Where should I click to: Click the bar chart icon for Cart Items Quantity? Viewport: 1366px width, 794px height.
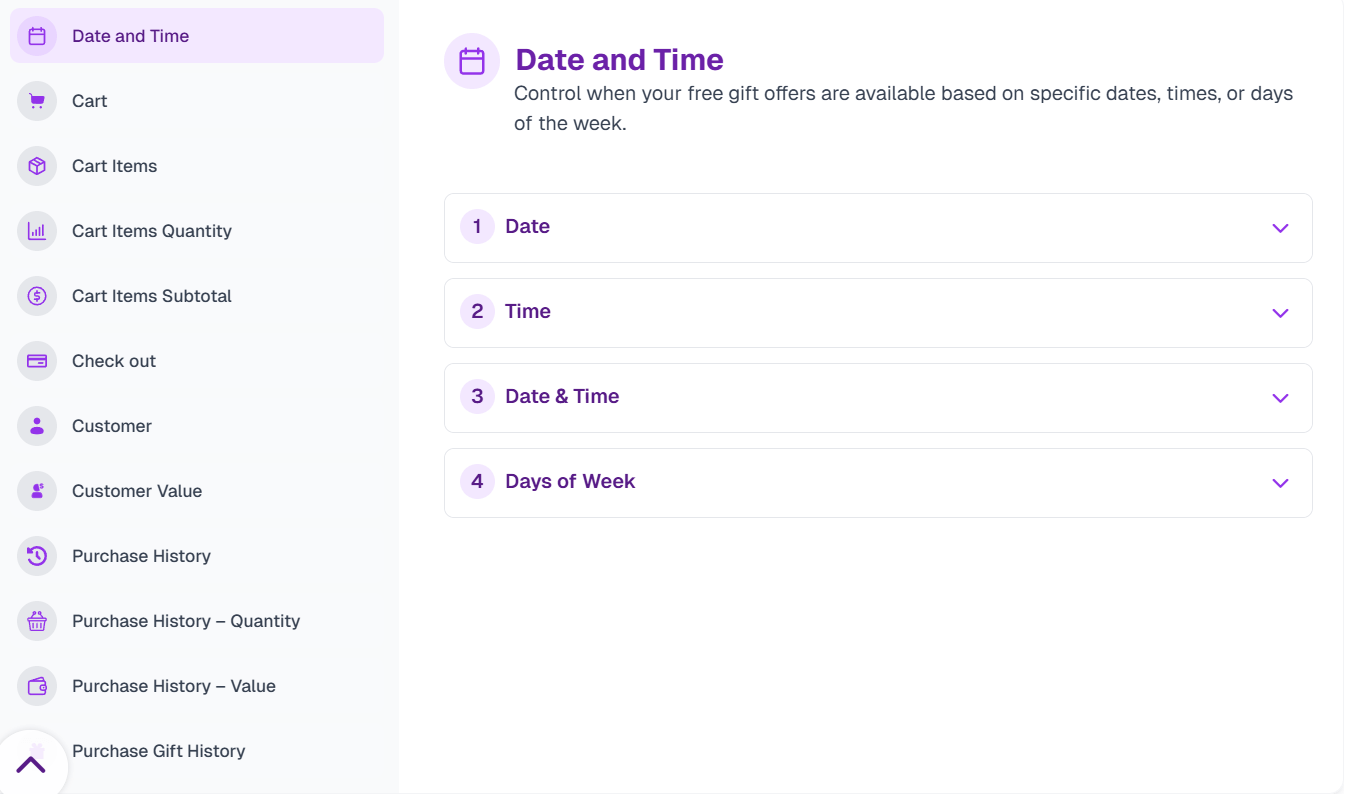(x=37, y=231)
